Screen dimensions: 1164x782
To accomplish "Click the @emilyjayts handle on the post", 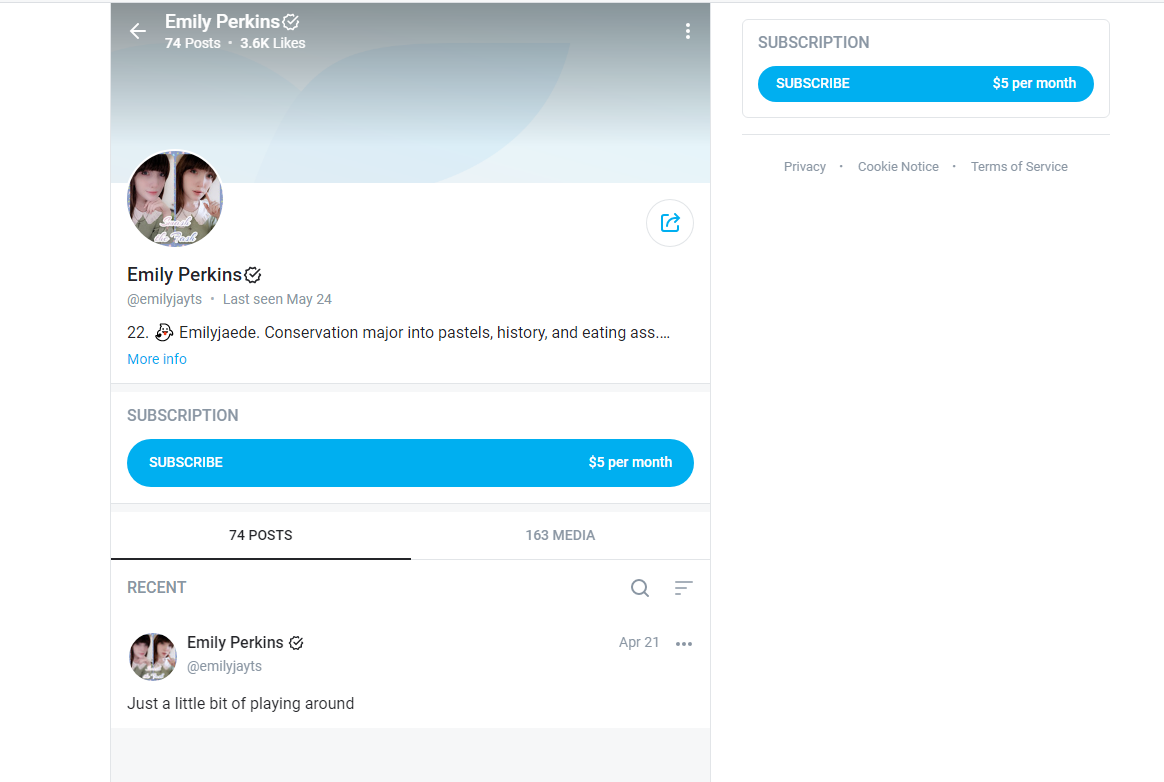I will [x=224, y=666].
